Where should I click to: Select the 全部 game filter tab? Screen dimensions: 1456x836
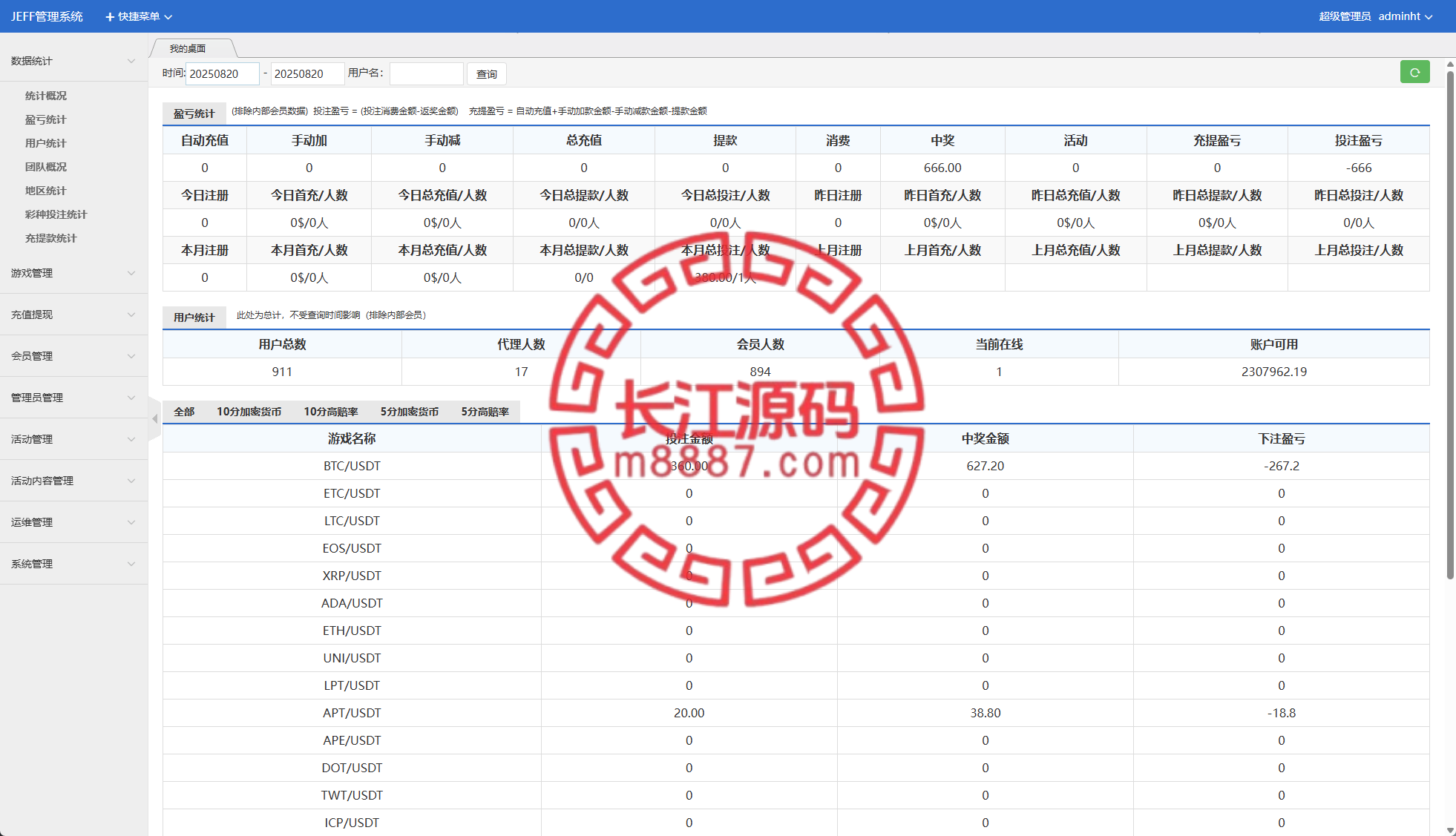(184, 412)
